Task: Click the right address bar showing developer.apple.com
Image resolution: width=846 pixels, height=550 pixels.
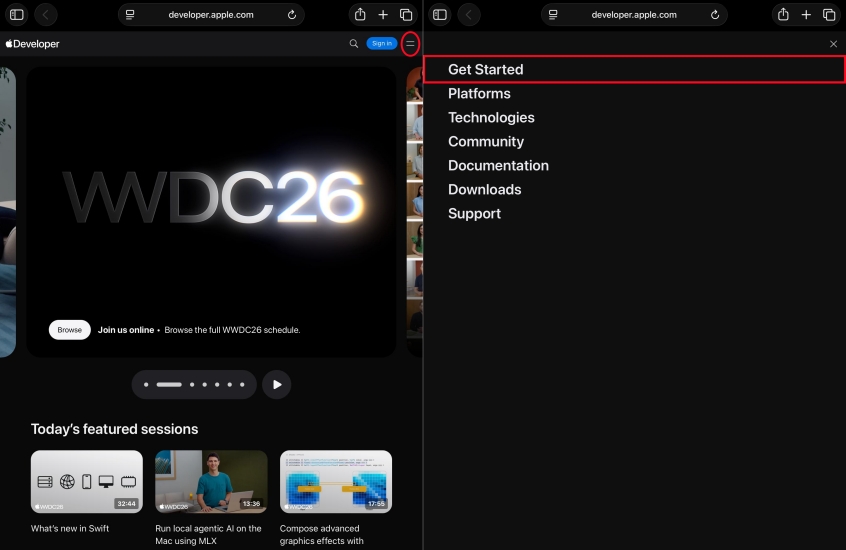Action: click(634, 15)
